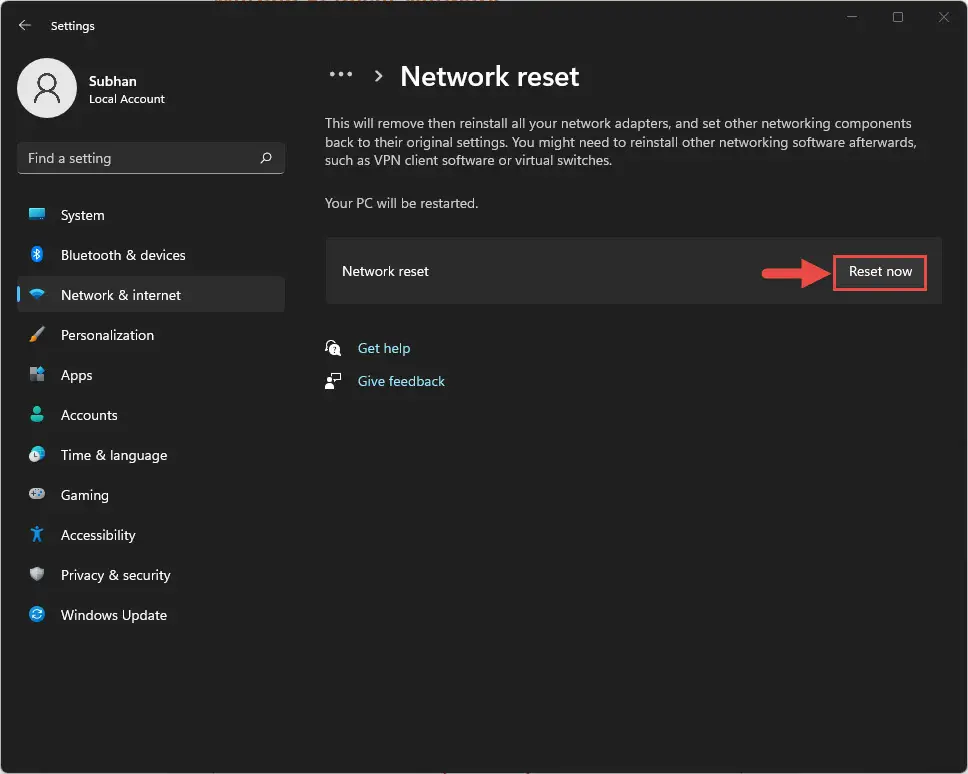
Task: Maximize the Settings window
Action: (x=897, y=17)
